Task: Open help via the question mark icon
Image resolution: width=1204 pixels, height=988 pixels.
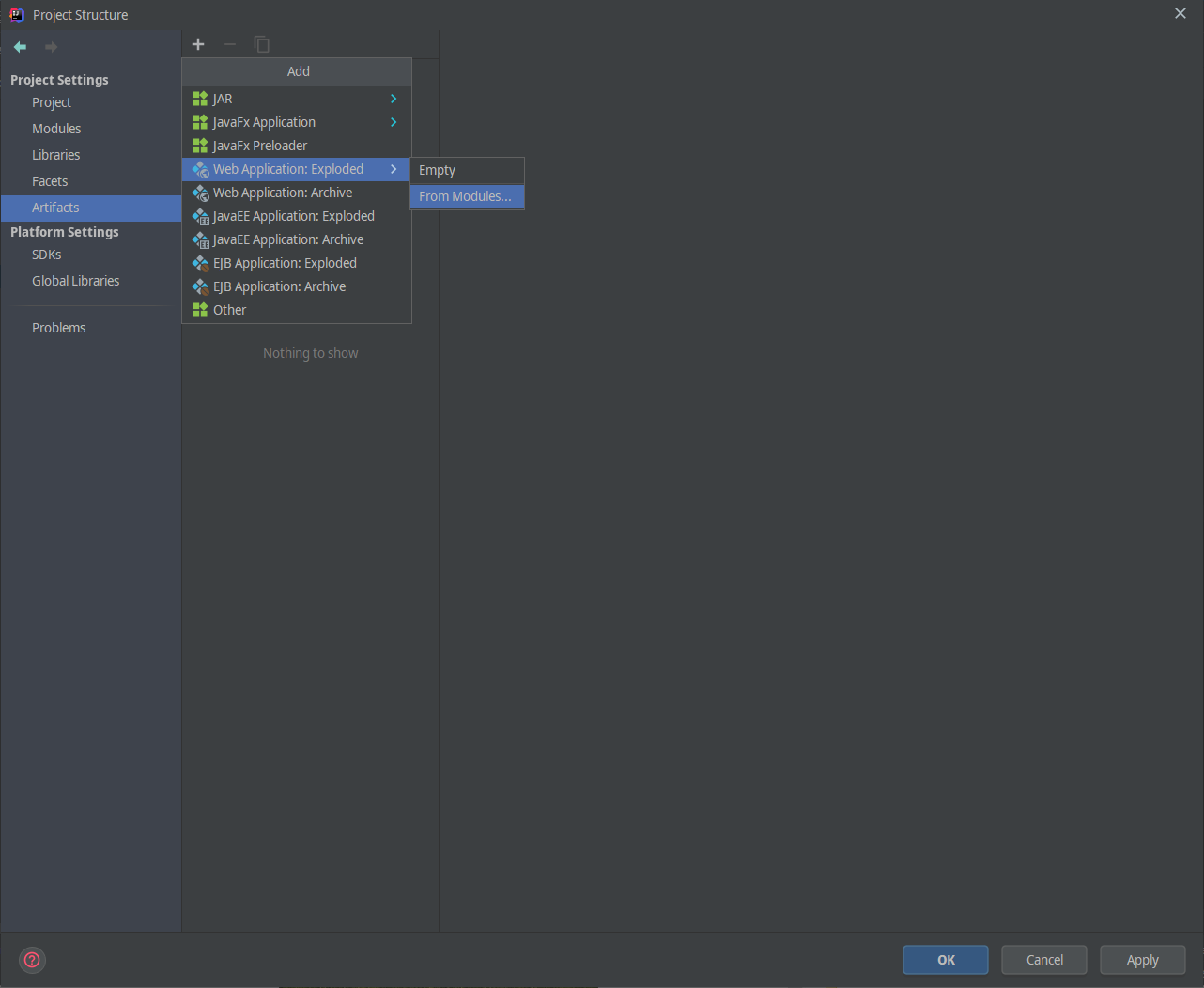Action: pyautogui.click(x=32, y=960)
